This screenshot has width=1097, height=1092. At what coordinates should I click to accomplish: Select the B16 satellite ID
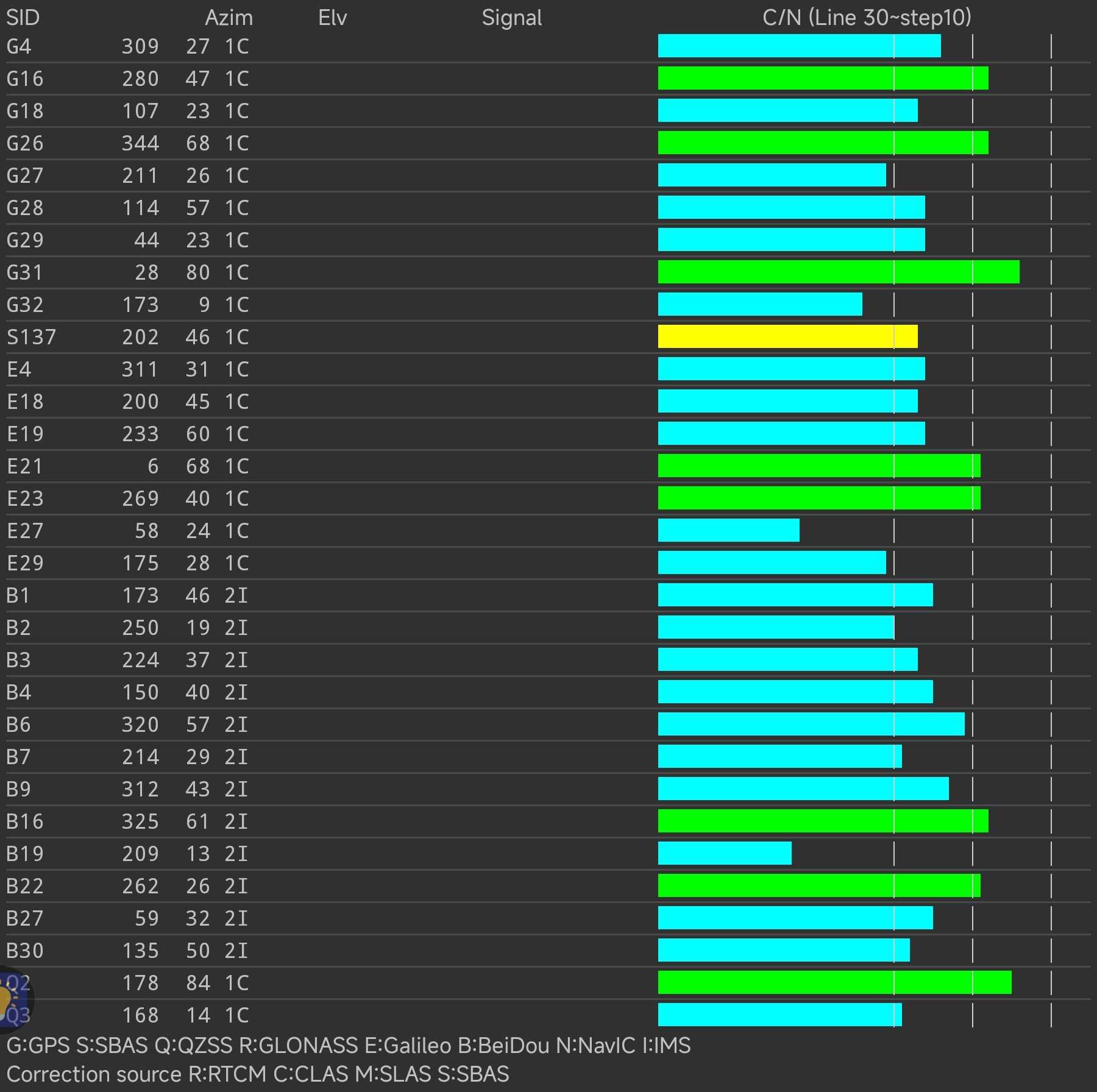click(25, 821)
